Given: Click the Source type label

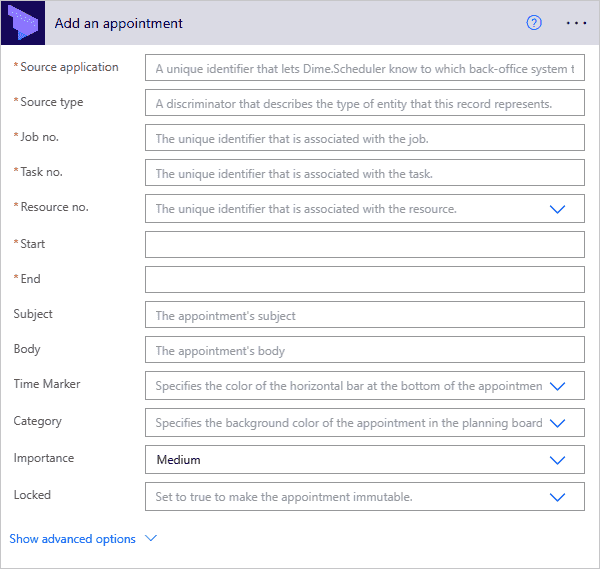Looking at the screenshot, I should [52, 102].
